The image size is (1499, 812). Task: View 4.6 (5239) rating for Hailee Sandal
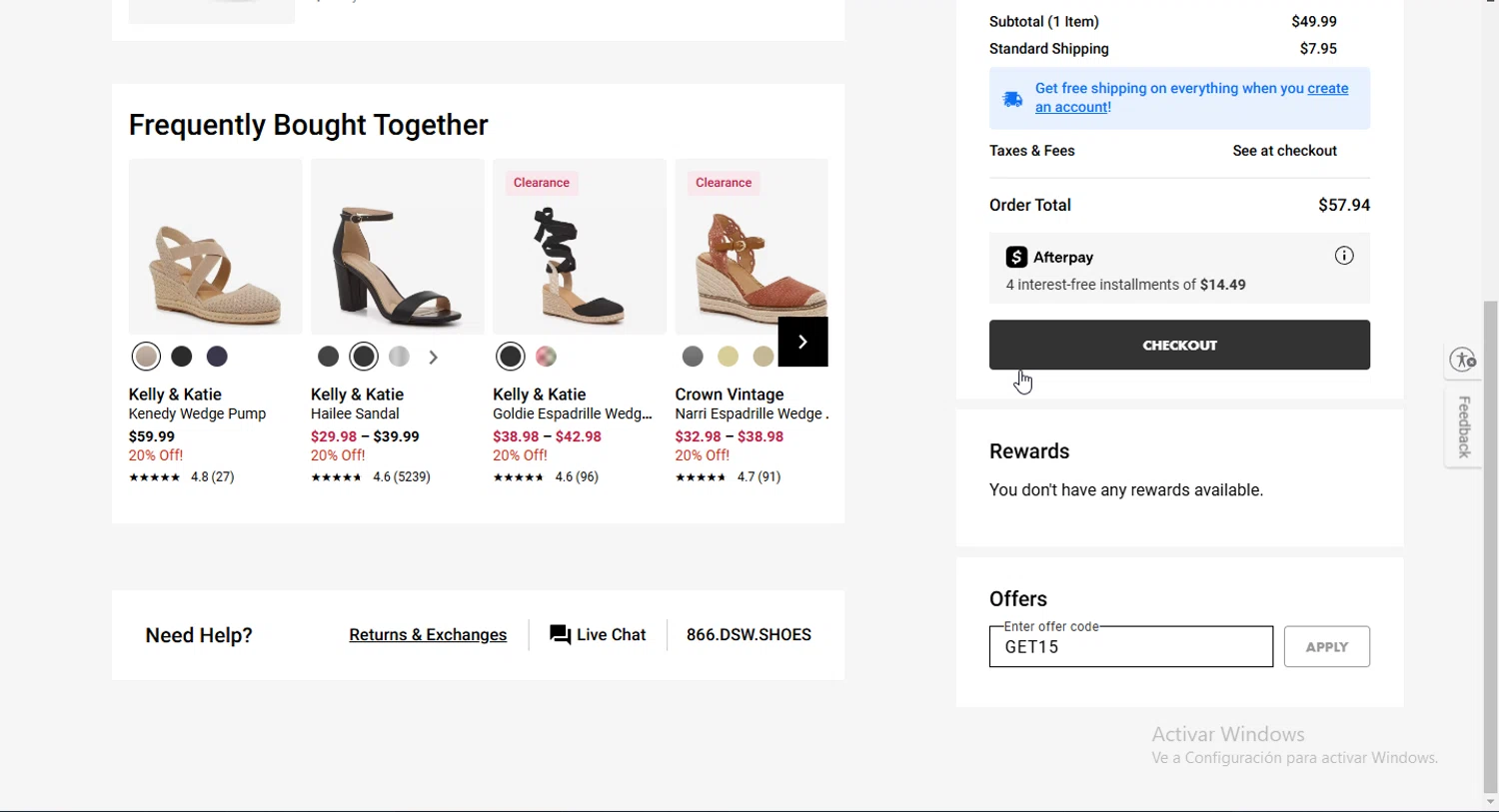(371, 477)
